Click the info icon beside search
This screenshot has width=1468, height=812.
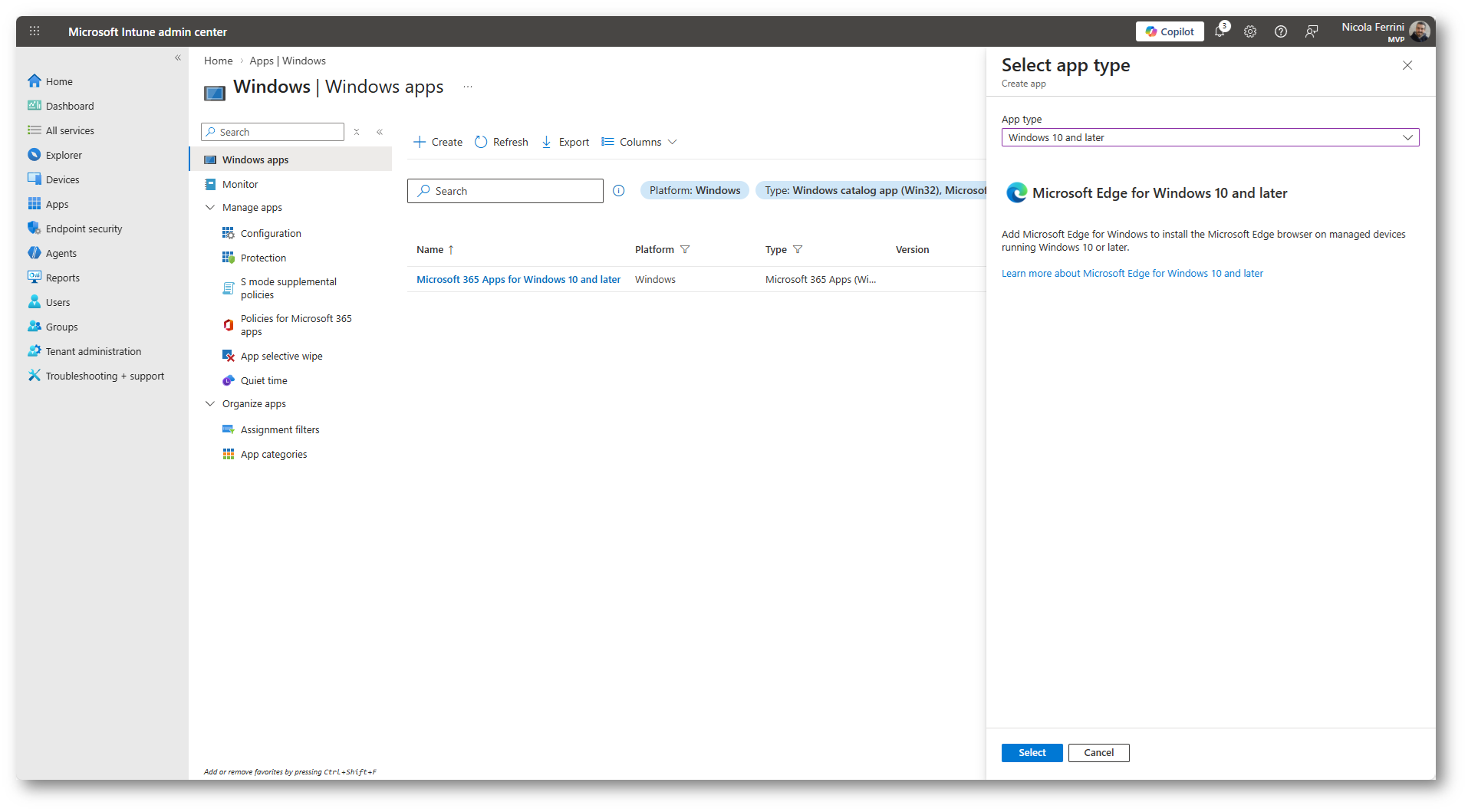pyautogui.click(x=619, y=191)
